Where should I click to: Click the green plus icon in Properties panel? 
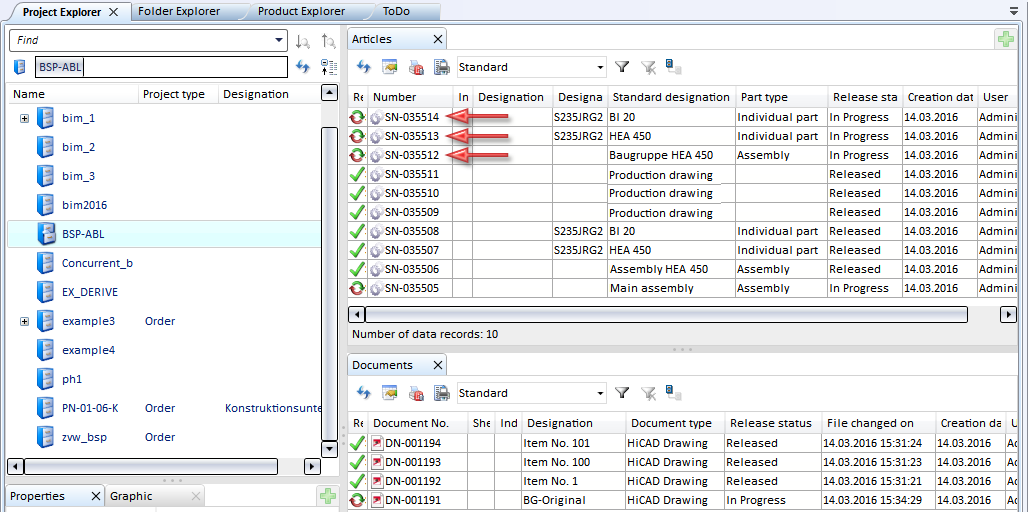coord(327,496)
